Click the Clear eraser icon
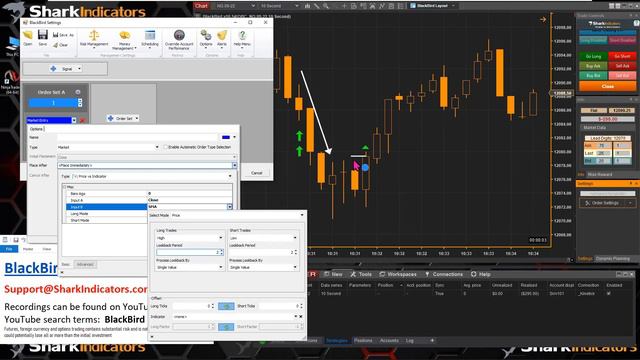640x360 pixels. coord(60,45)
